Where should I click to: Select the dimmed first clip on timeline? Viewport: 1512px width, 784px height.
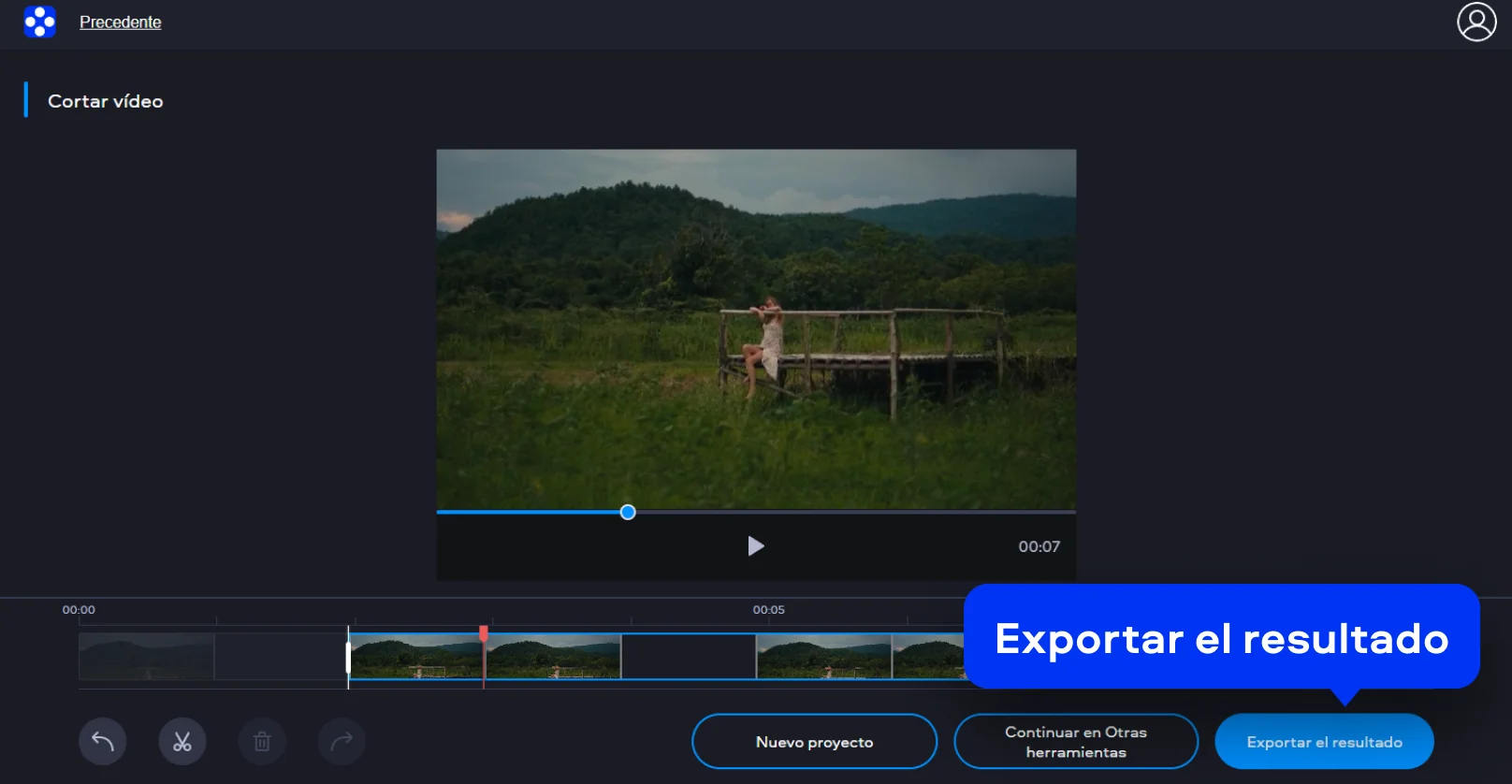147,657
